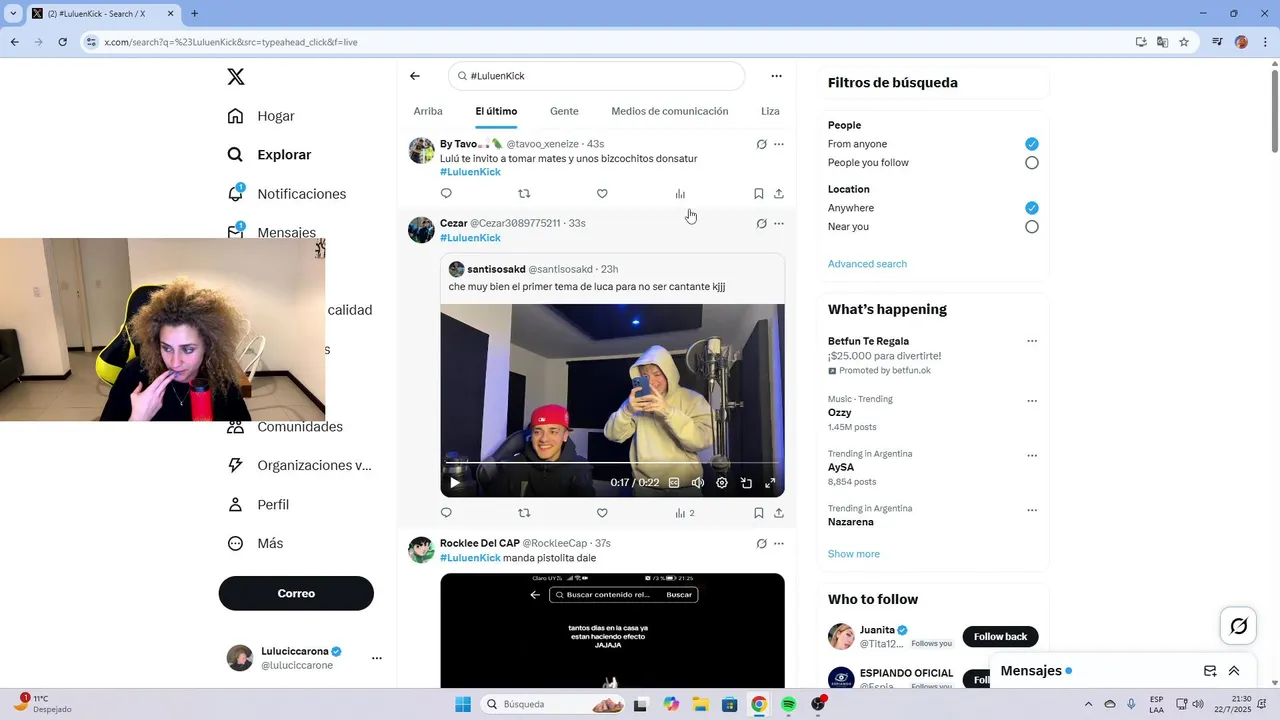Image resolution: width=1280 pixels, height=720 pixels.
Task: Follow back Juanita
Action: (x=1000, y=637)
